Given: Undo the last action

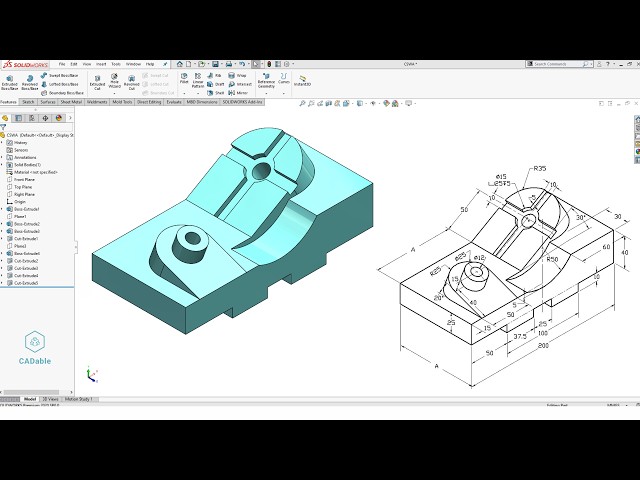Looking at the screenshot, I should click(x=242, y=64).
